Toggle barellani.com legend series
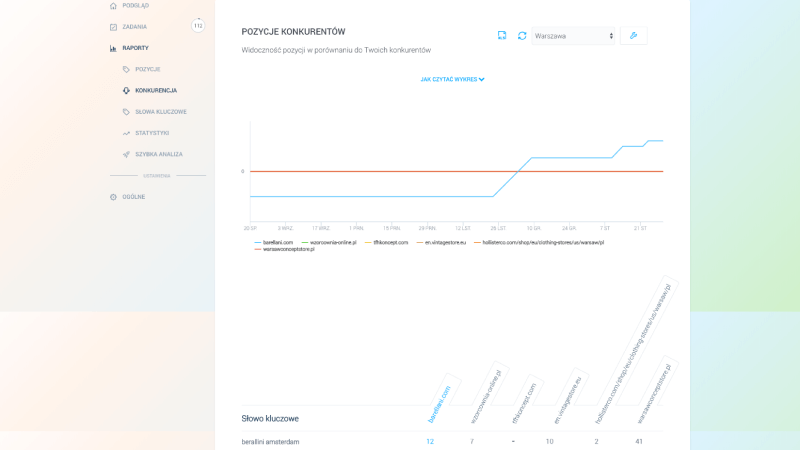The height and width of the screenshot is (450, 800). coord(274,243)
